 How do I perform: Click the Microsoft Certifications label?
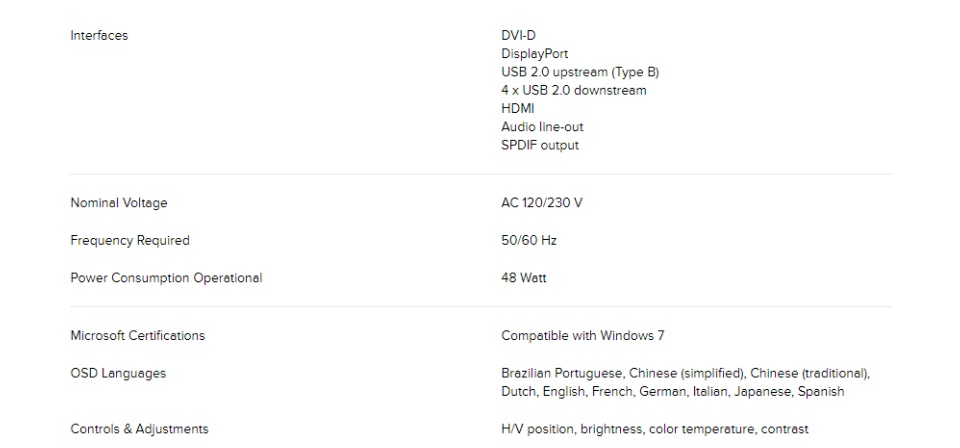pyautogui.click(x=138, y=335)
